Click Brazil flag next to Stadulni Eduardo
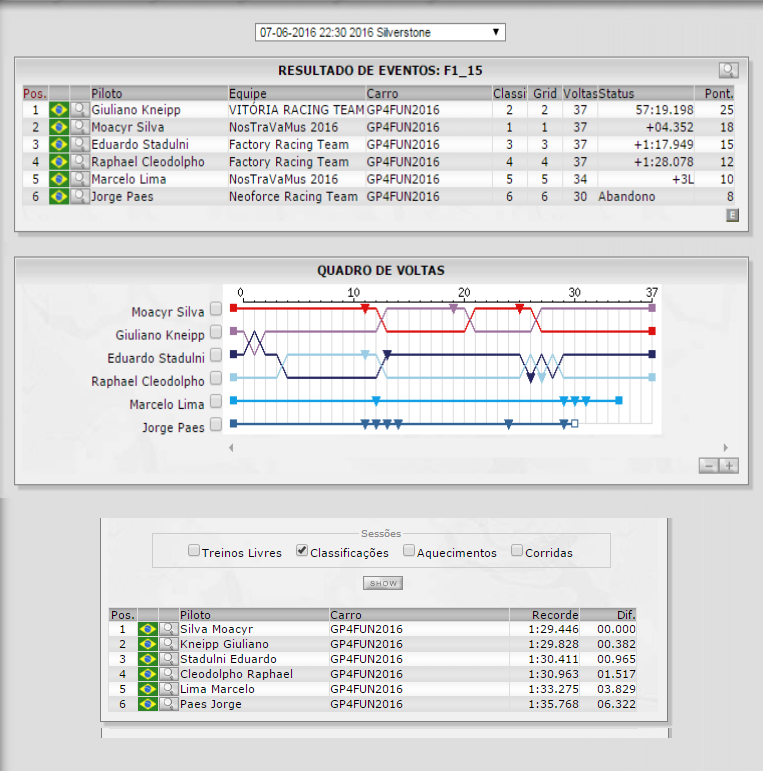This screenshot has height=771, width=763. point(148,659)
